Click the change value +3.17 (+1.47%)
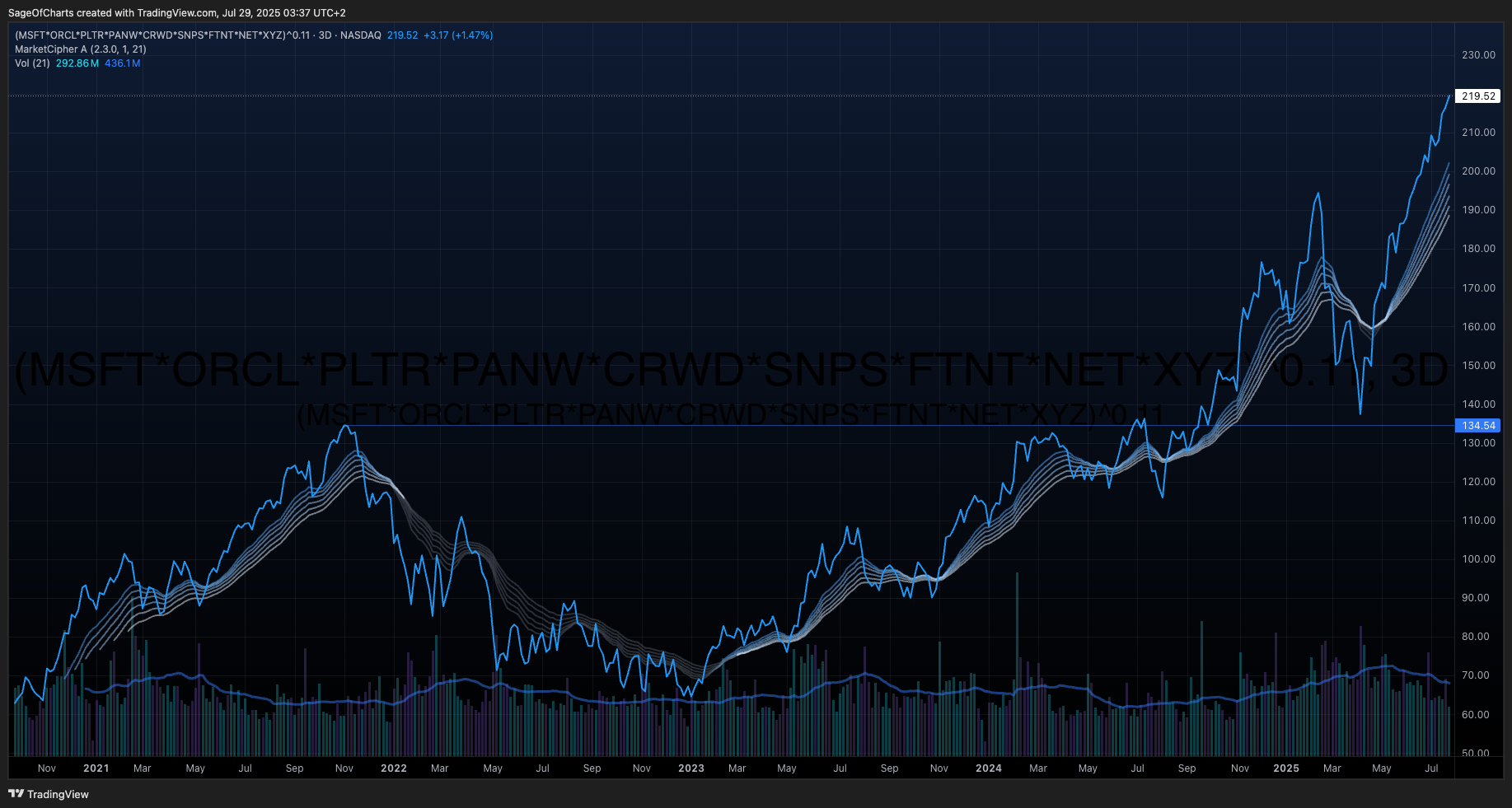Screen dimensions: 1512x808 (458, 35)
